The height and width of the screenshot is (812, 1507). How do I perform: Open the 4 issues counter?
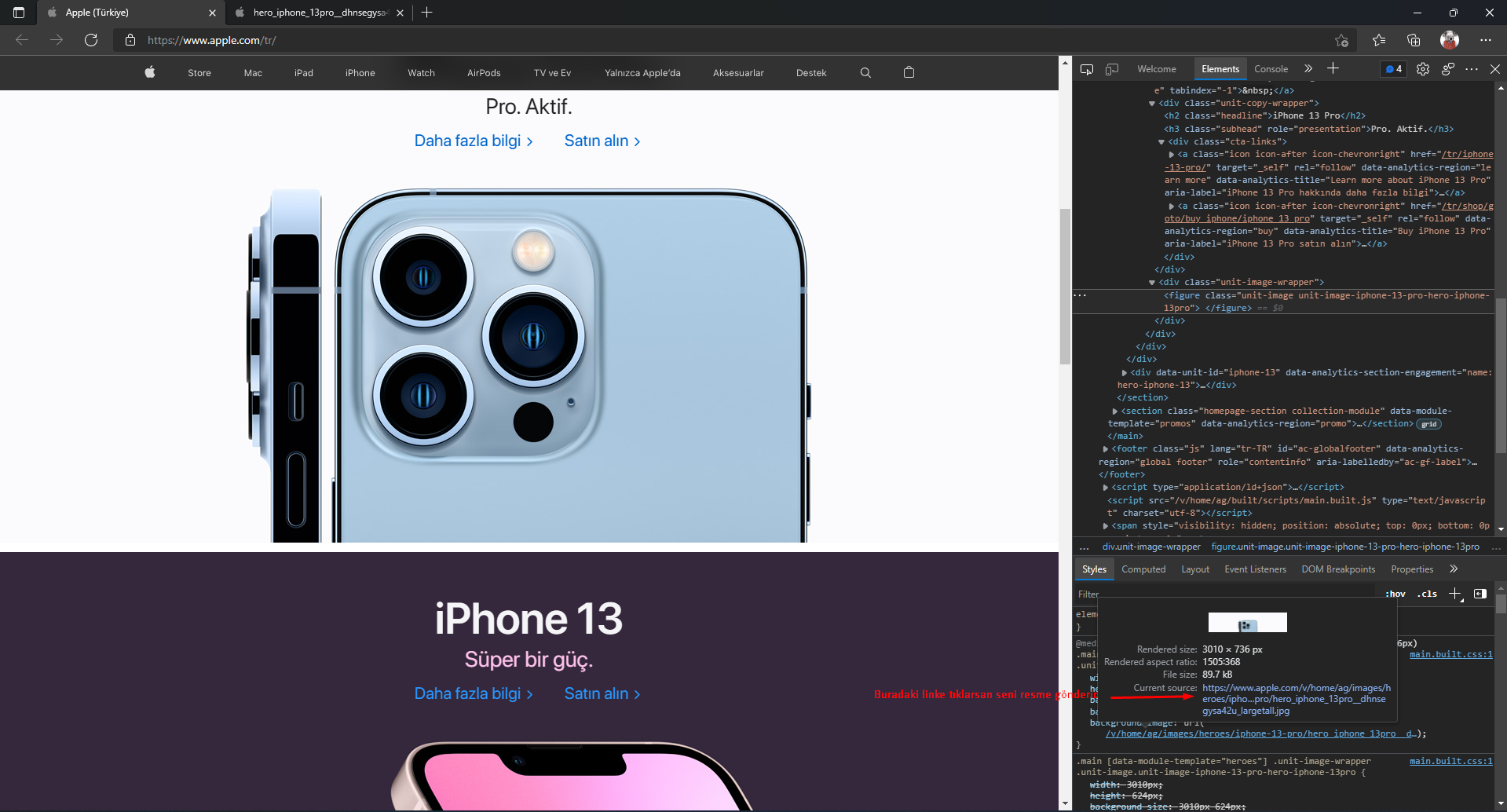[1394, 69]
